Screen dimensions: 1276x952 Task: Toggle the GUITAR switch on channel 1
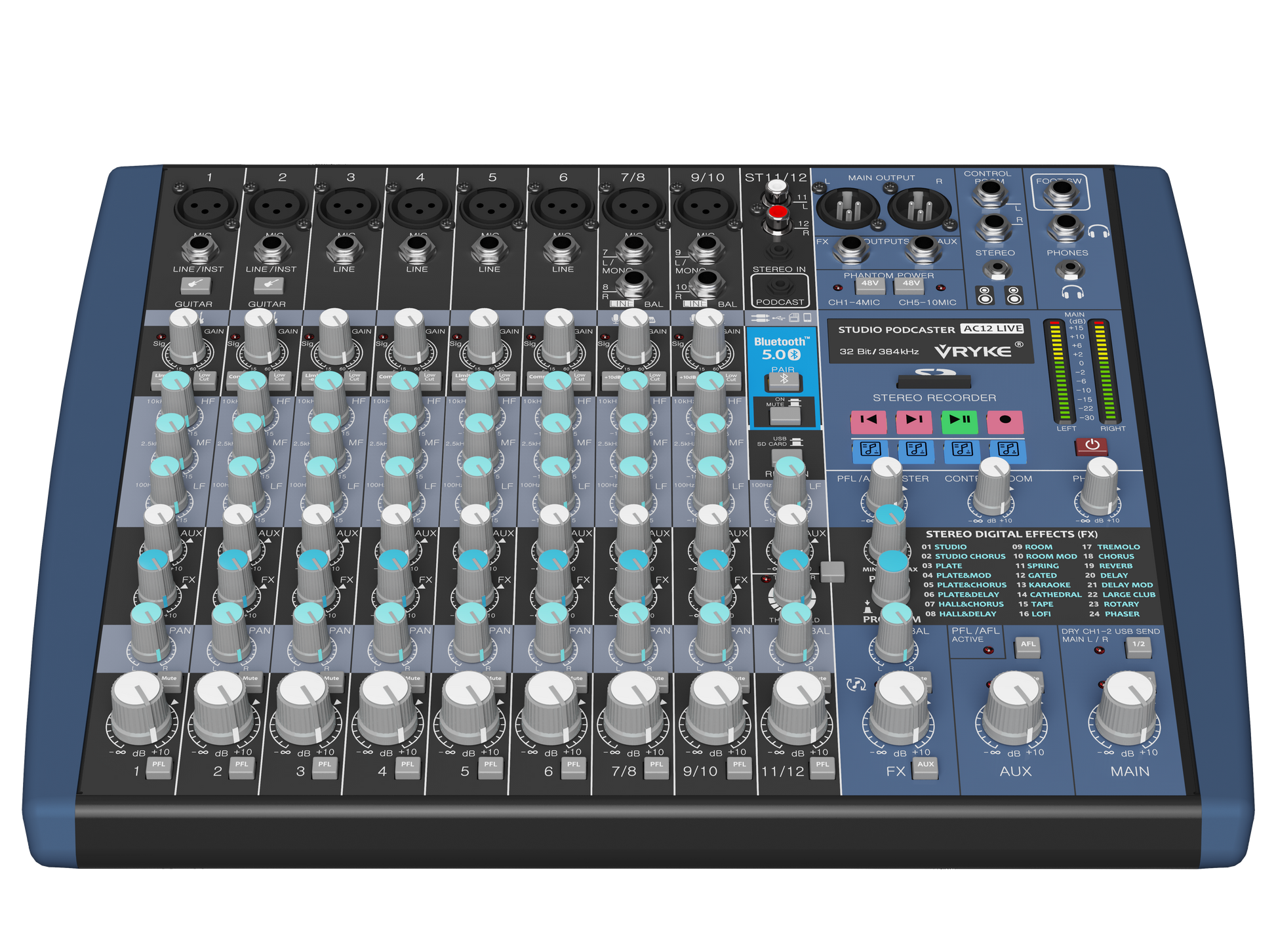(x=195, y=286)
